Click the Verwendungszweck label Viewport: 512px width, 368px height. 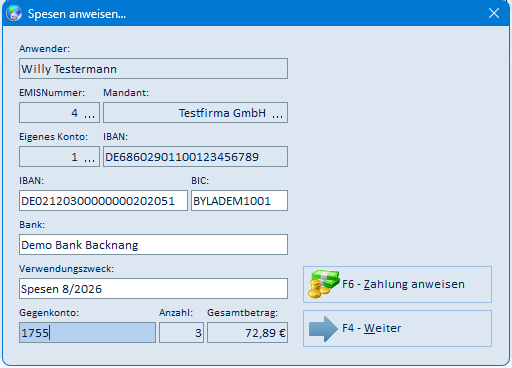pyautogui.click(x=66, y=269)
